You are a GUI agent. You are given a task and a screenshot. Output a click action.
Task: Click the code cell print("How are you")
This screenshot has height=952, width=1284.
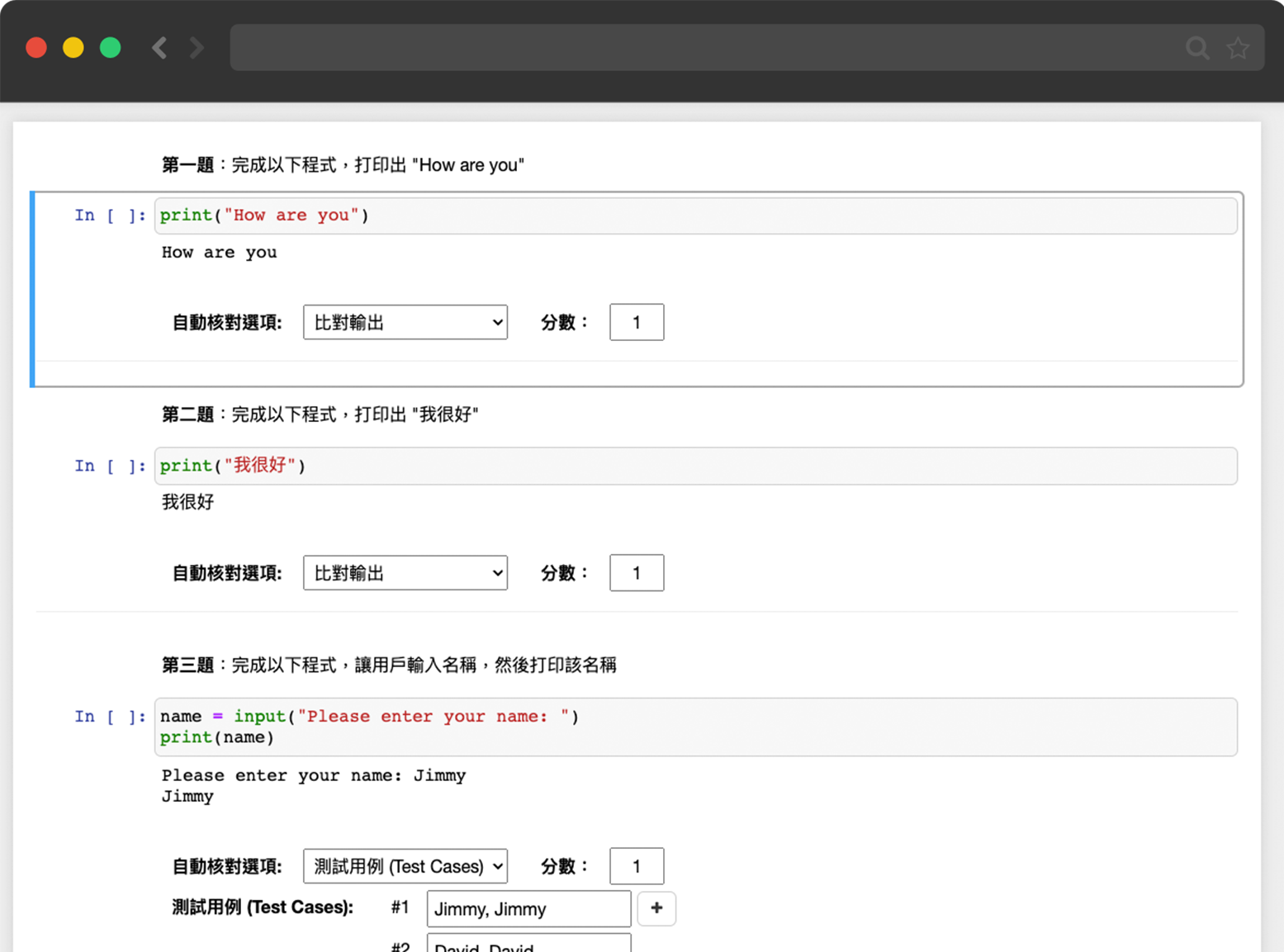coord(695,216)
